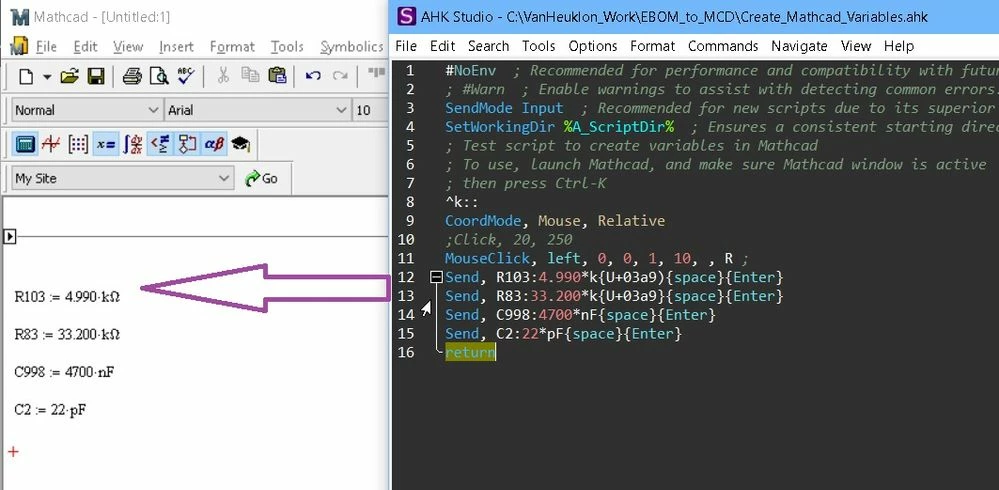The height and width of the screenshot is (490, 999).
Task: Click the ';Click, 20, 250' comment line
Action: pos(508,240)
